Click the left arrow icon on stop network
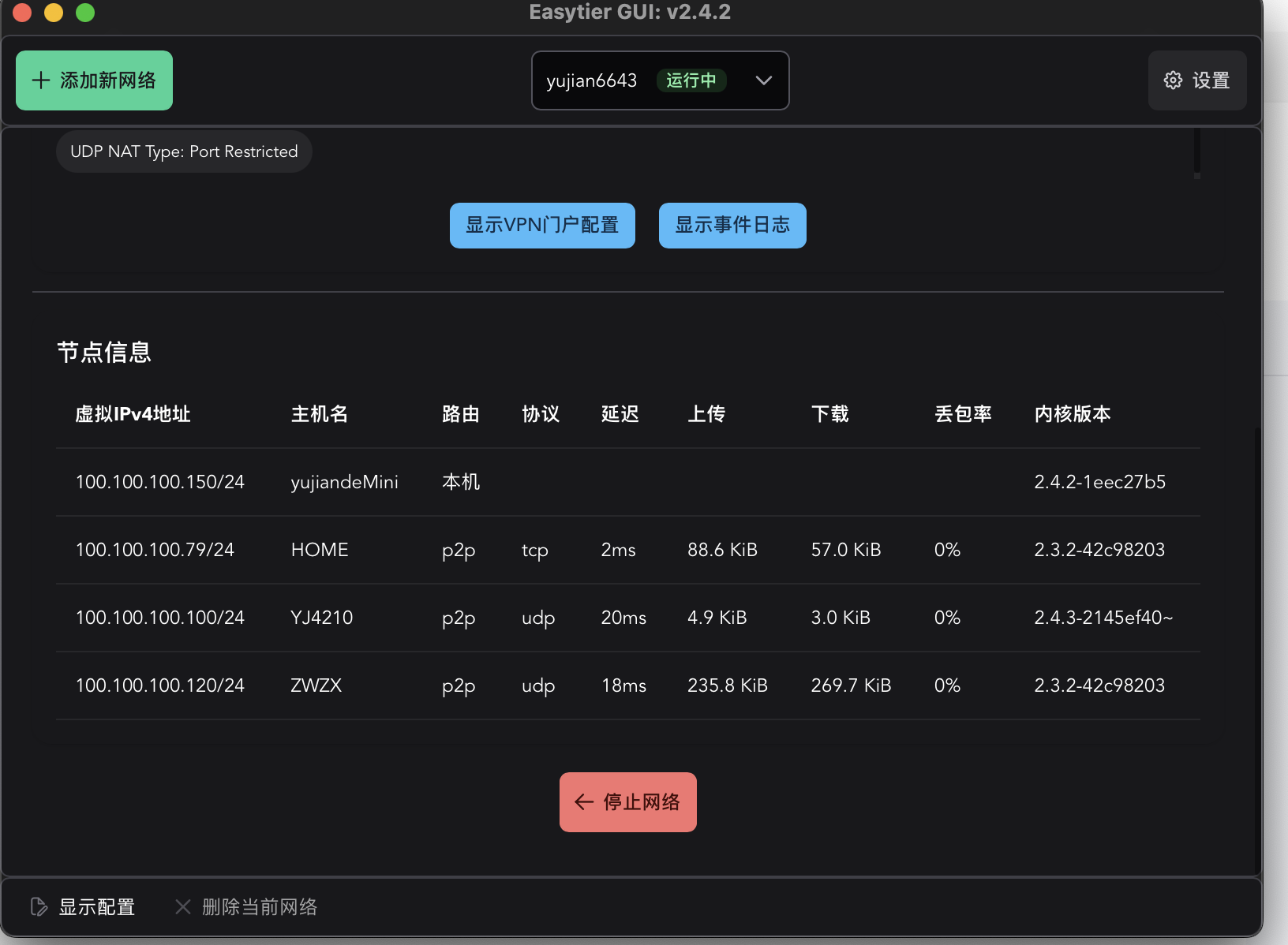This screenshot has height=945, width=1288. tap(584, 802)
